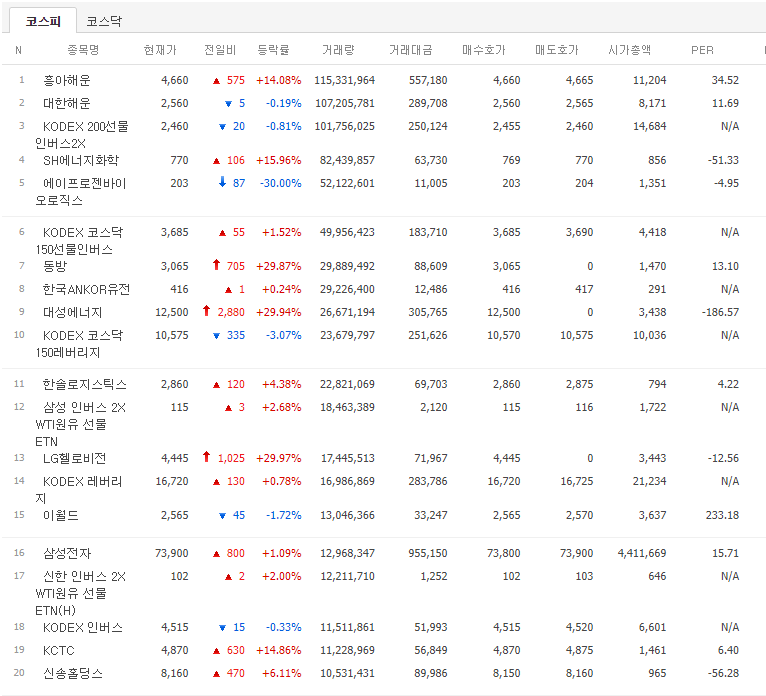Click the red up arrow in SH에너지화학 row
Screen dimensions: 766x696
216,161
